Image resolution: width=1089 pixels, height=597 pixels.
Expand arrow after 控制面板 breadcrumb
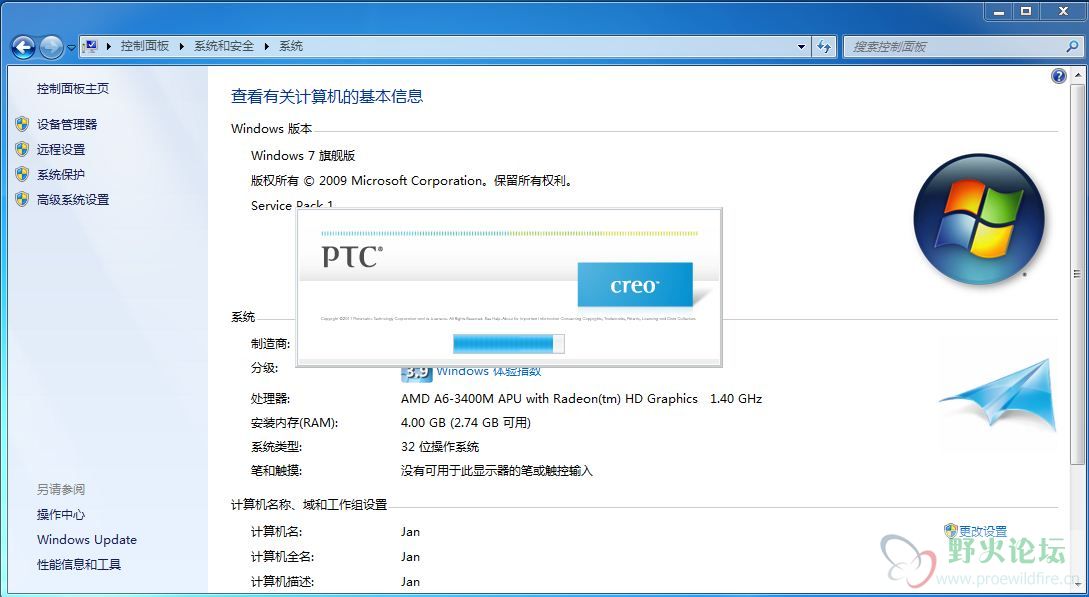tap(181, 47)
